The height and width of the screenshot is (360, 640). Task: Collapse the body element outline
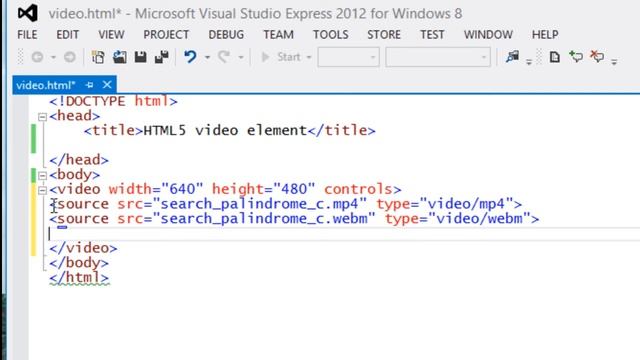pyautogui.click(x=42, y=176)
